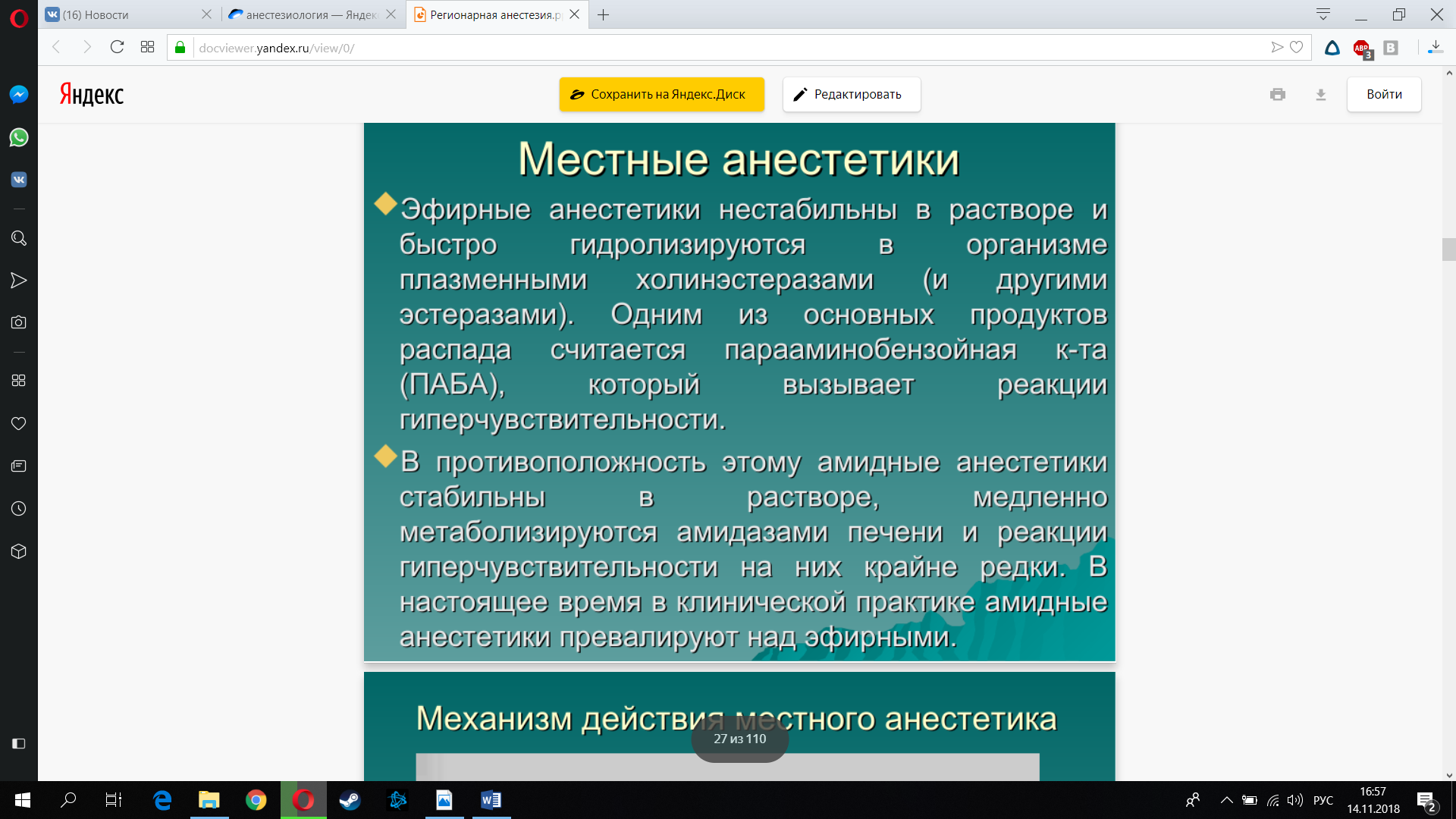Open the blue triangle extension icon
Screen dimensions: 1456x819
coord(1332,48)
